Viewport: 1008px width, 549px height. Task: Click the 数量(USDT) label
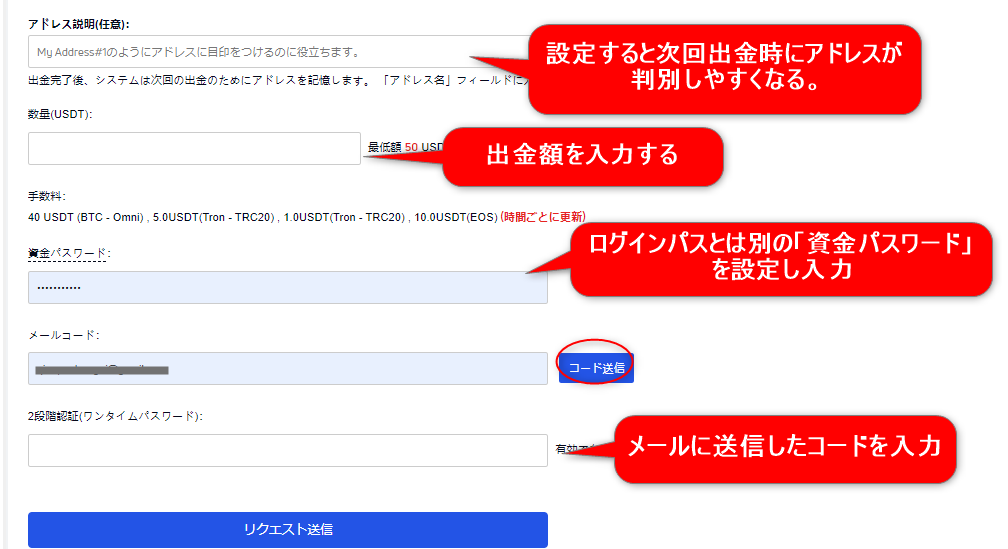pyautogui.click(x=60, y=114)
